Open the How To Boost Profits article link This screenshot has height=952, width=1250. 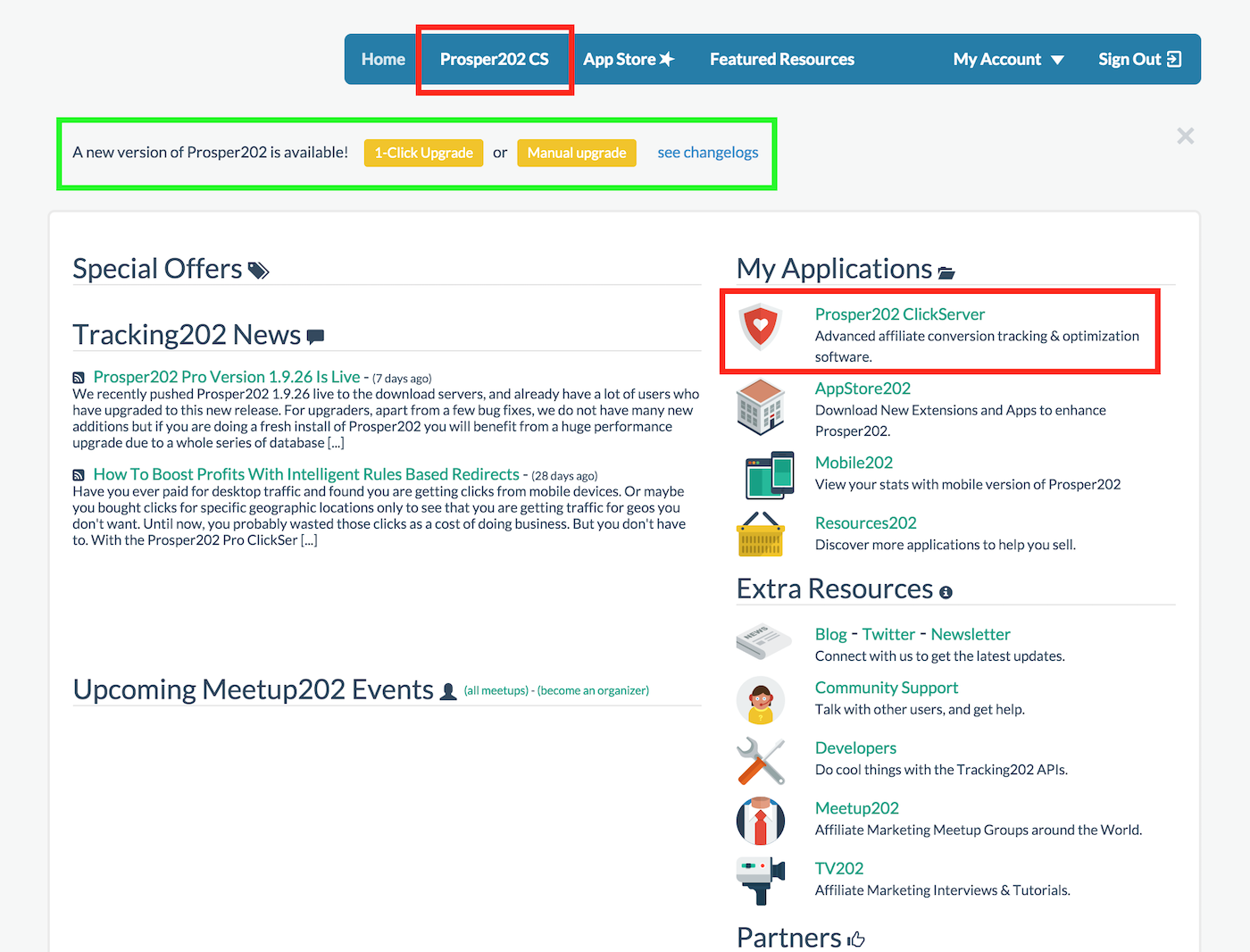pyautogui.click(x=305, y=474)
